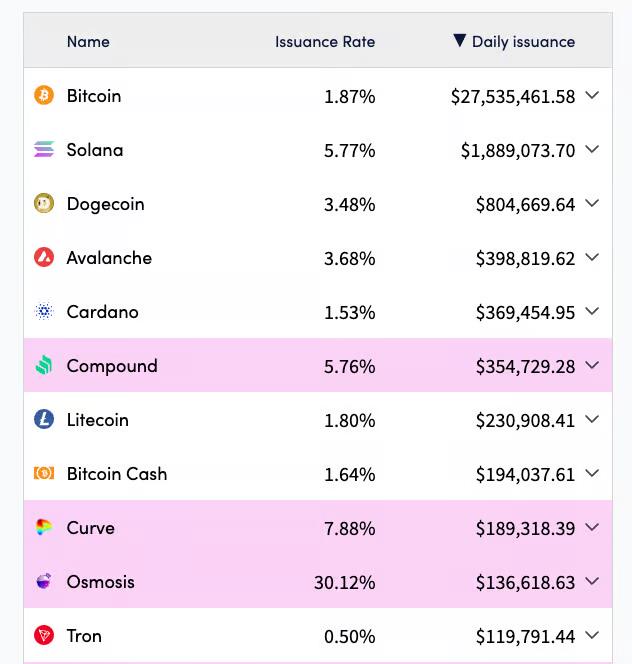The image size is (632, 664).
Task: Click the Curve logo icon
Action: [44, 528]
